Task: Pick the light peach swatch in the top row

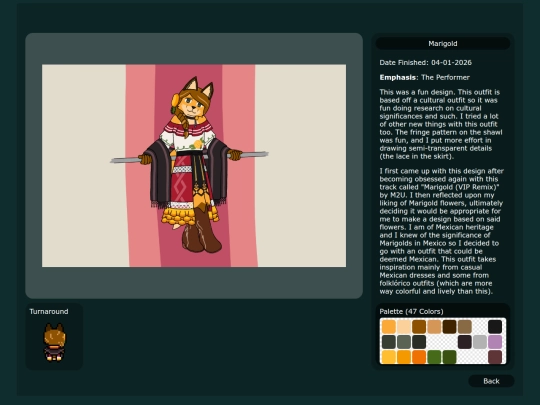Action: [x=404, y=327]
